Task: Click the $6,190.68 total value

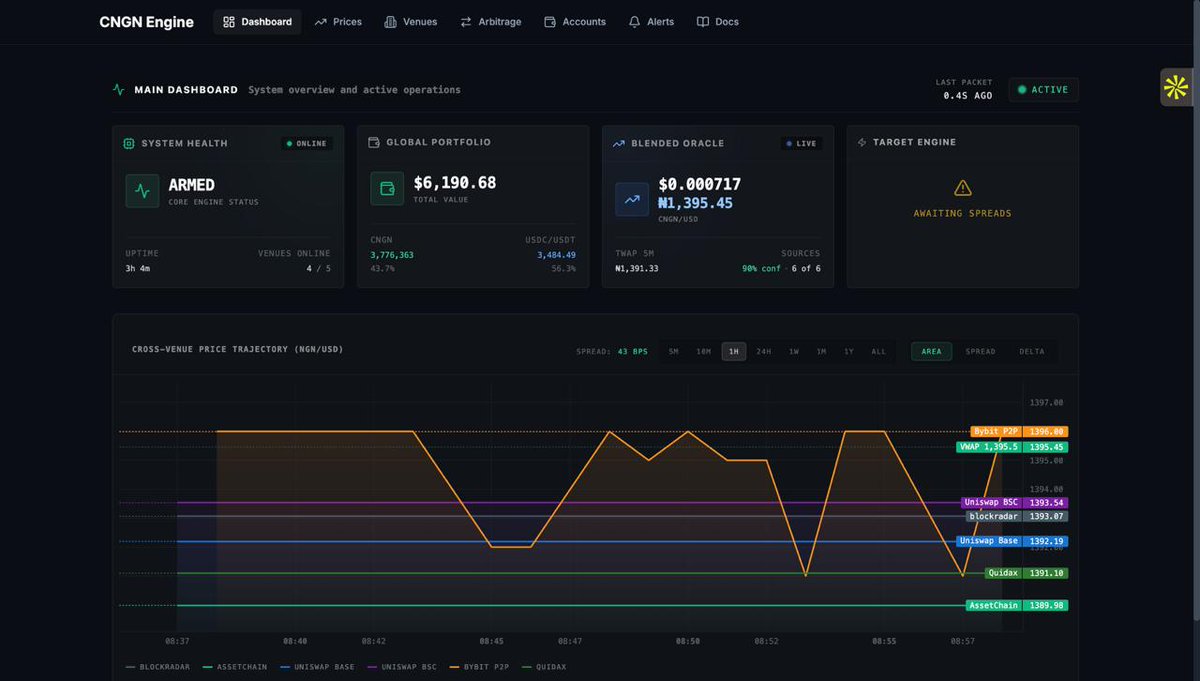Action: coord(454,183)
